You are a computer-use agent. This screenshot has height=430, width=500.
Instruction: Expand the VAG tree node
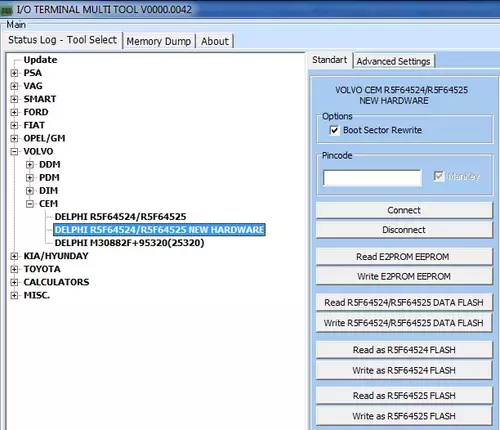[14, 86]
